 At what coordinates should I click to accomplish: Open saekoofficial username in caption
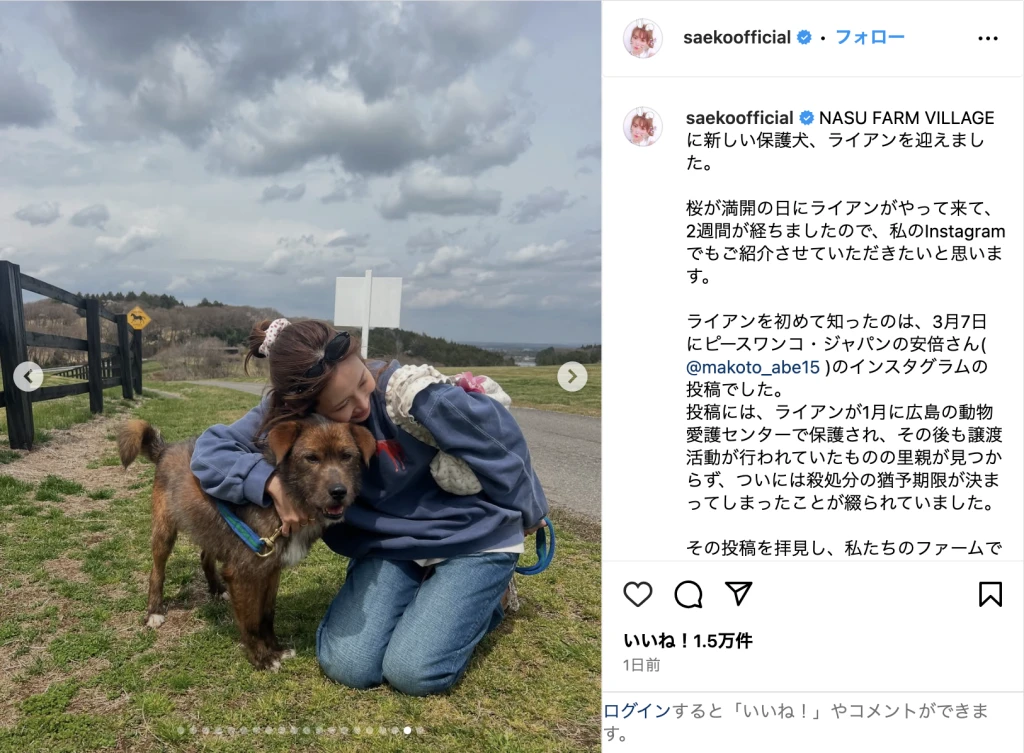point(739,118)
